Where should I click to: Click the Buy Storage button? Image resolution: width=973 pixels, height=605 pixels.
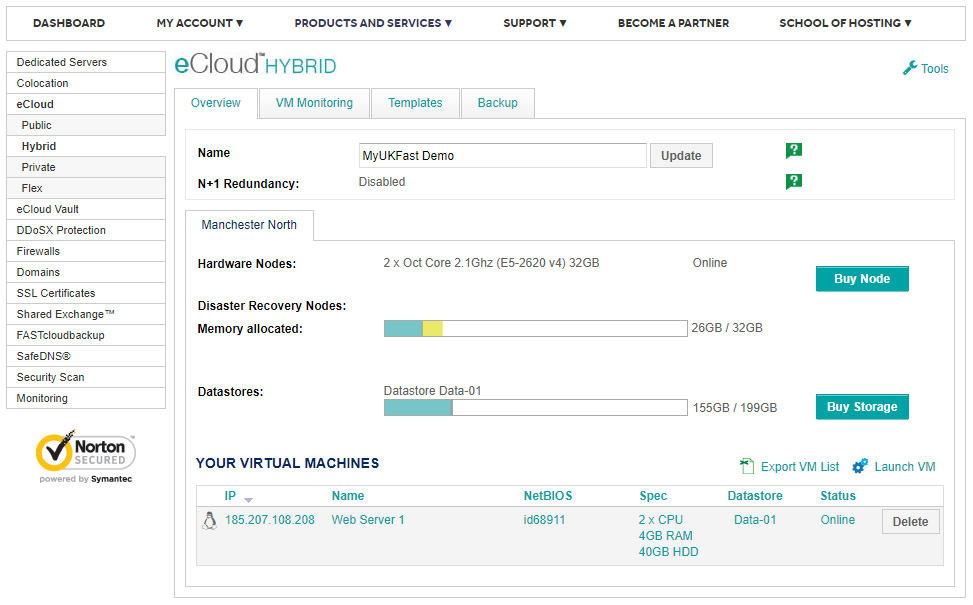[x=862, y=406]
